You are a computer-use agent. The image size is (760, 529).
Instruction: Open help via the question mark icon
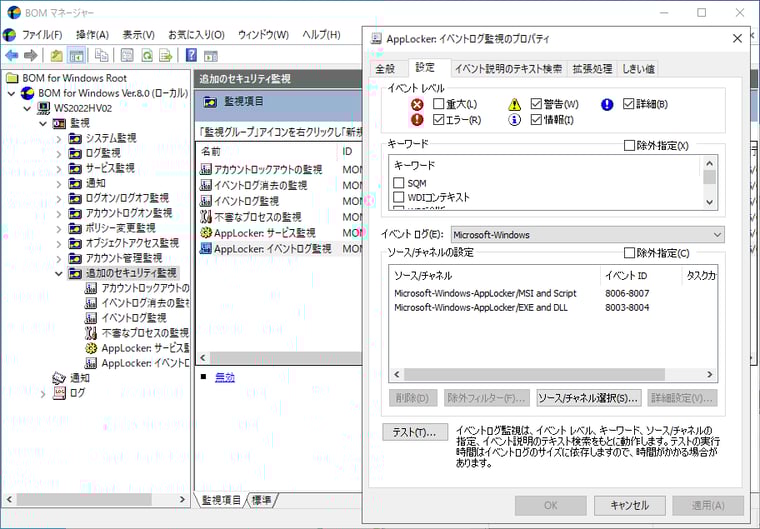pyautogui.click(x=191, y=55)
